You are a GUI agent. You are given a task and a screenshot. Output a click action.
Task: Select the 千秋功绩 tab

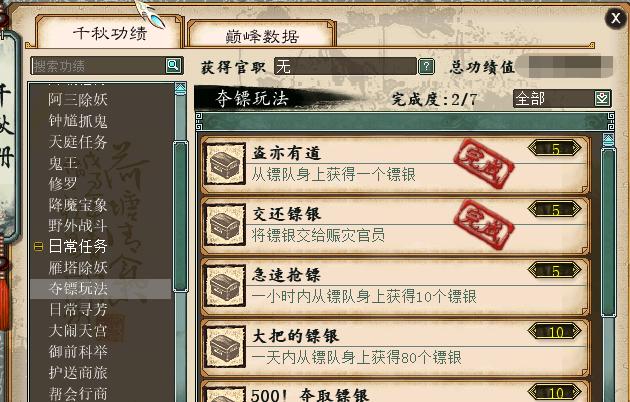coord(110,33)
